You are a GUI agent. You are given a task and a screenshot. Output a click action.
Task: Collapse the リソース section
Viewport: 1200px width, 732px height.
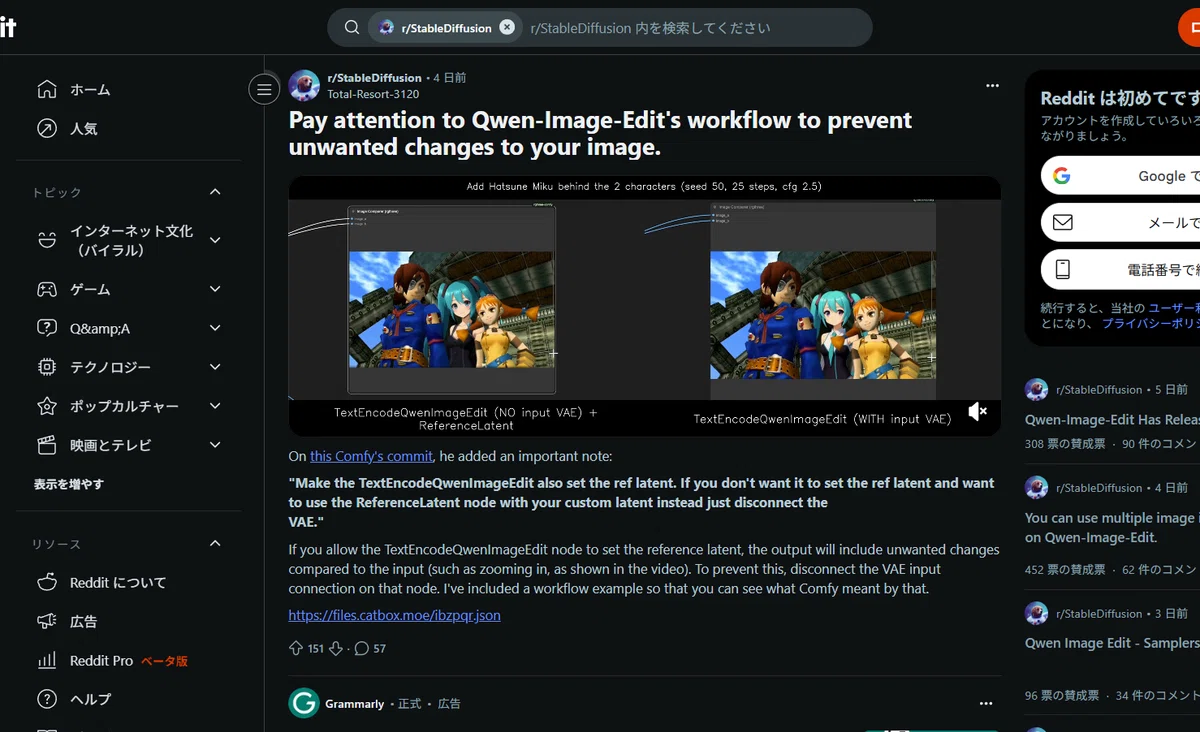coord(215,543)
